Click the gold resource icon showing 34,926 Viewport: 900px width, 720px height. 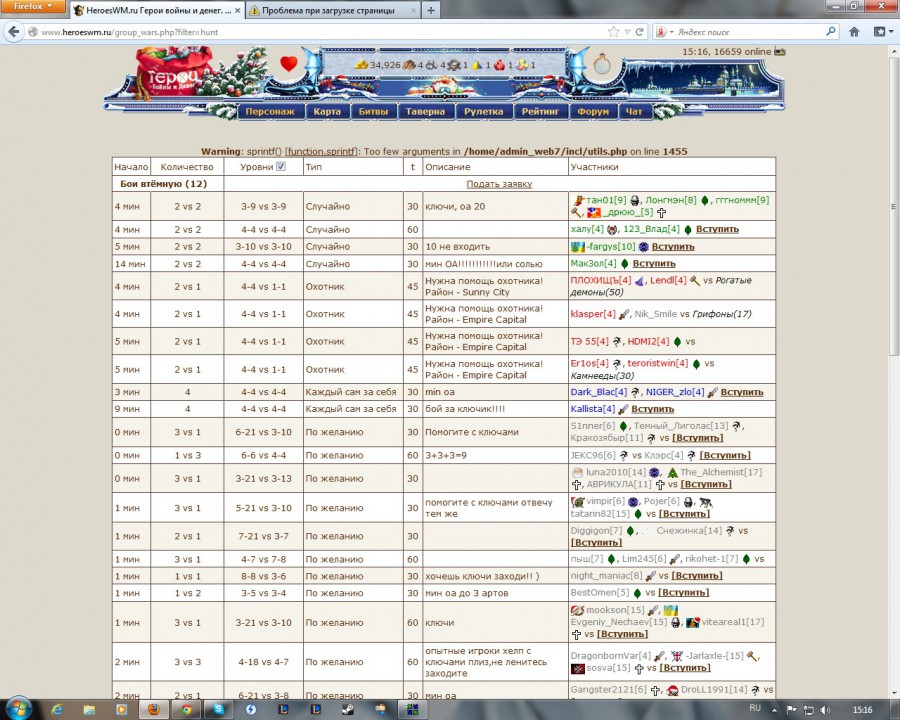(361, 65)
